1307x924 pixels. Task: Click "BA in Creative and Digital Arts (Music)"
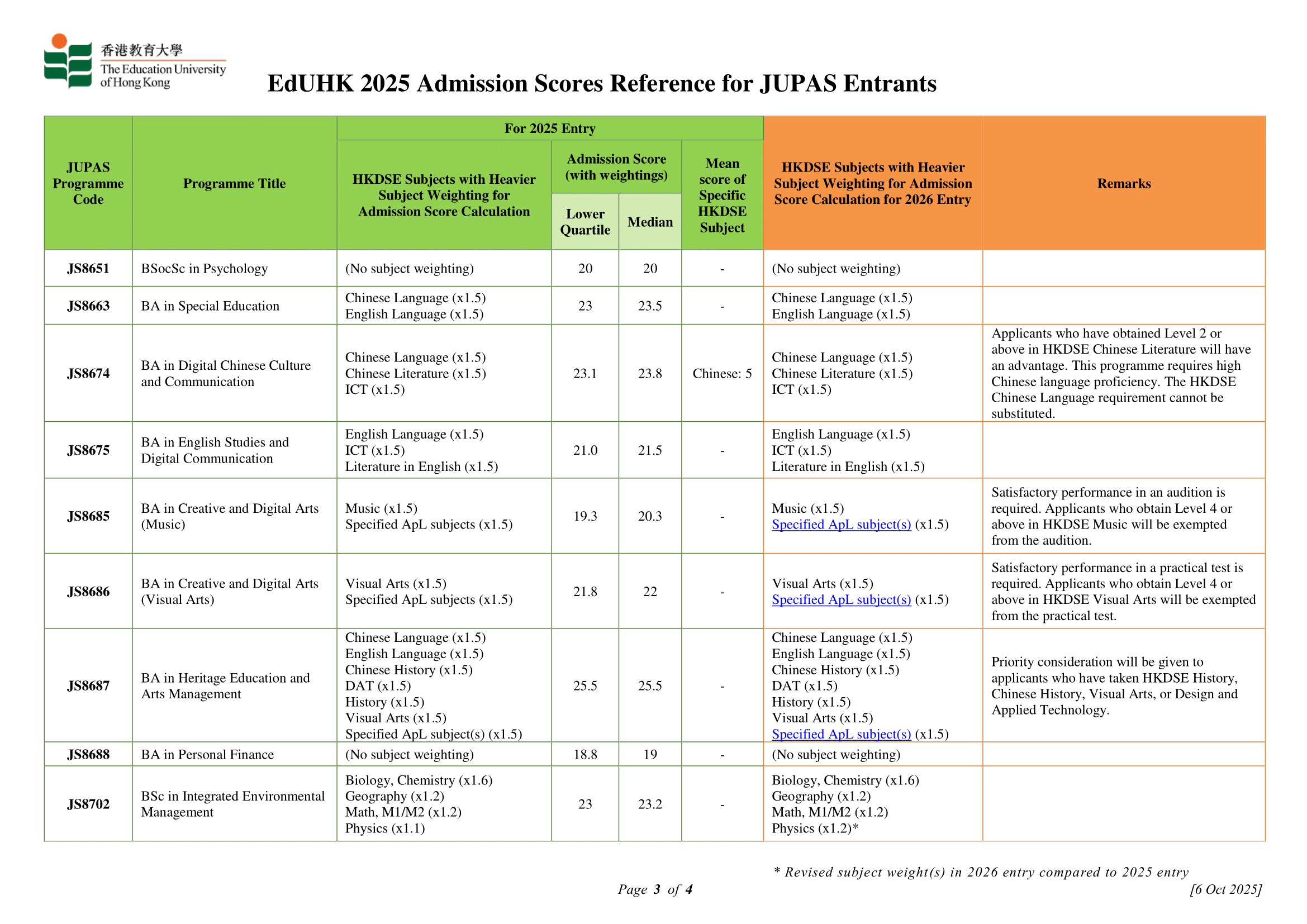point(230,516)
